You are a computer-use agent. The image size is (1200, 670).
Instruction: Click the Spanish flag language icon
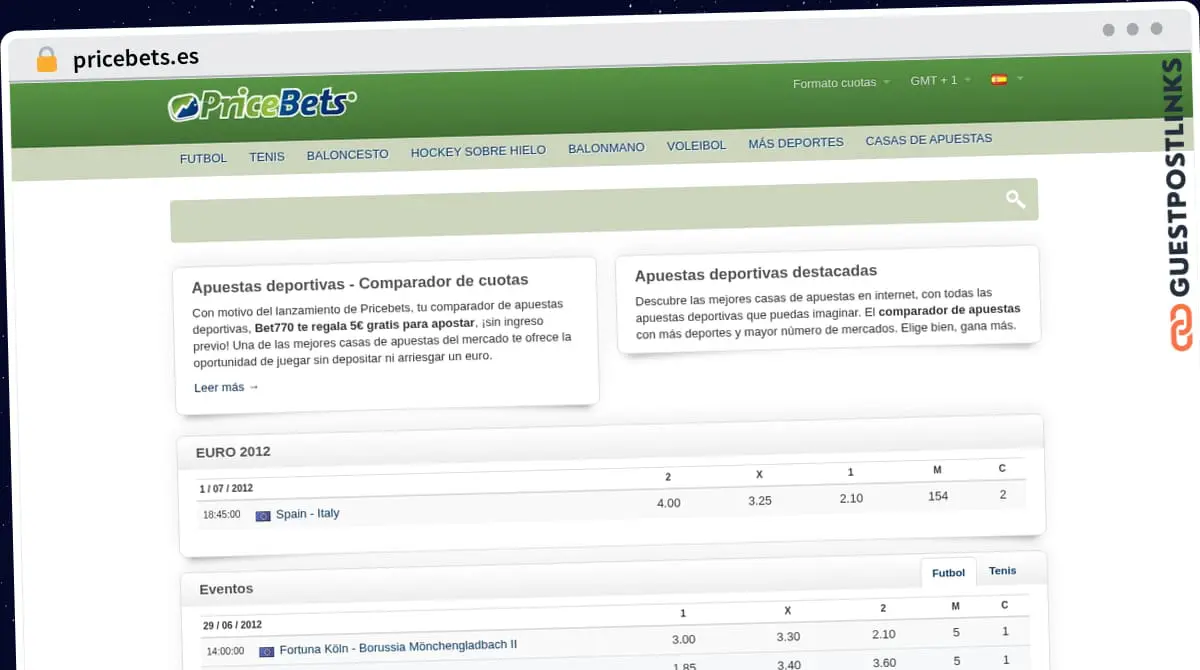pyautogui.click(x=998, y=80)
